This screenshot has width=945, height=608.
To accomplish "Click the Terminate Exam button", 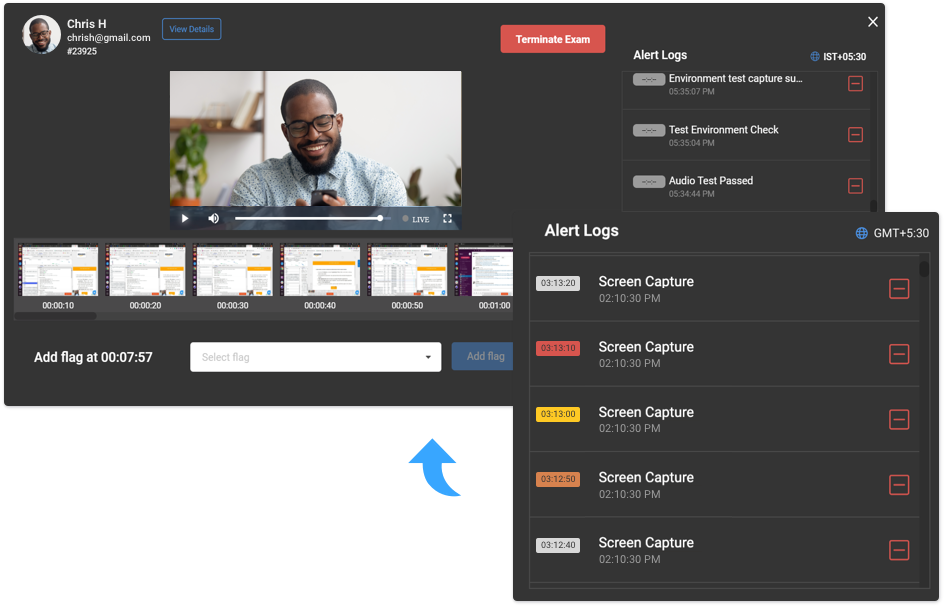I will pos(552,38).
